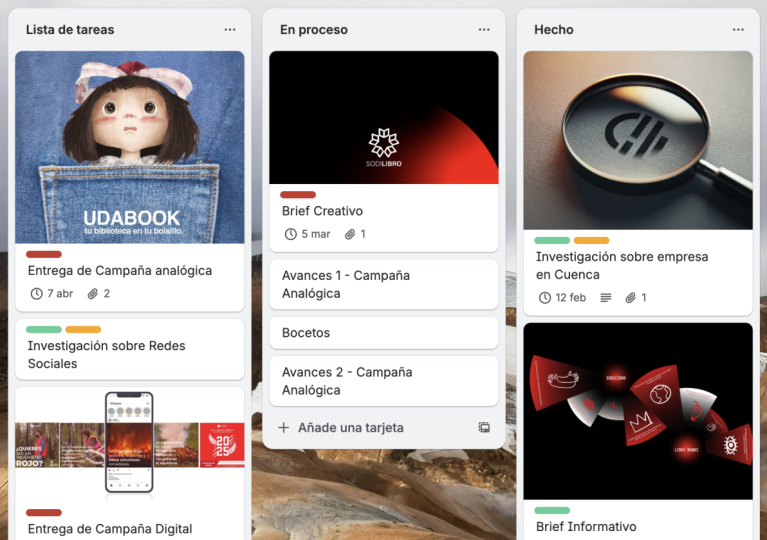Click Añade una tarjeta in En proceso
767x540 pixels.
pyautogui.click(x=351, y=428)
